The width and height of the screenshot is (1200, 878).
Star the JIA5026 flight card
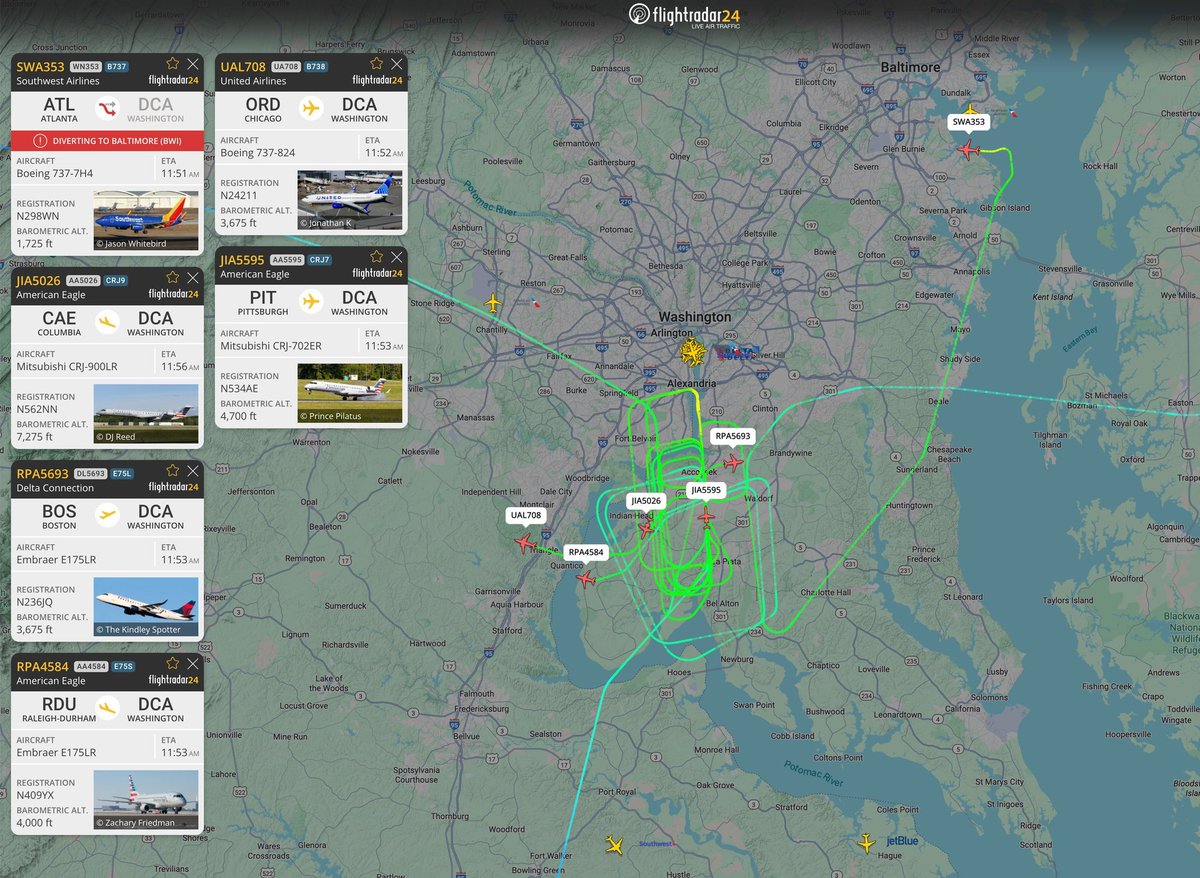pyautogui.click(x=173, y=278)
